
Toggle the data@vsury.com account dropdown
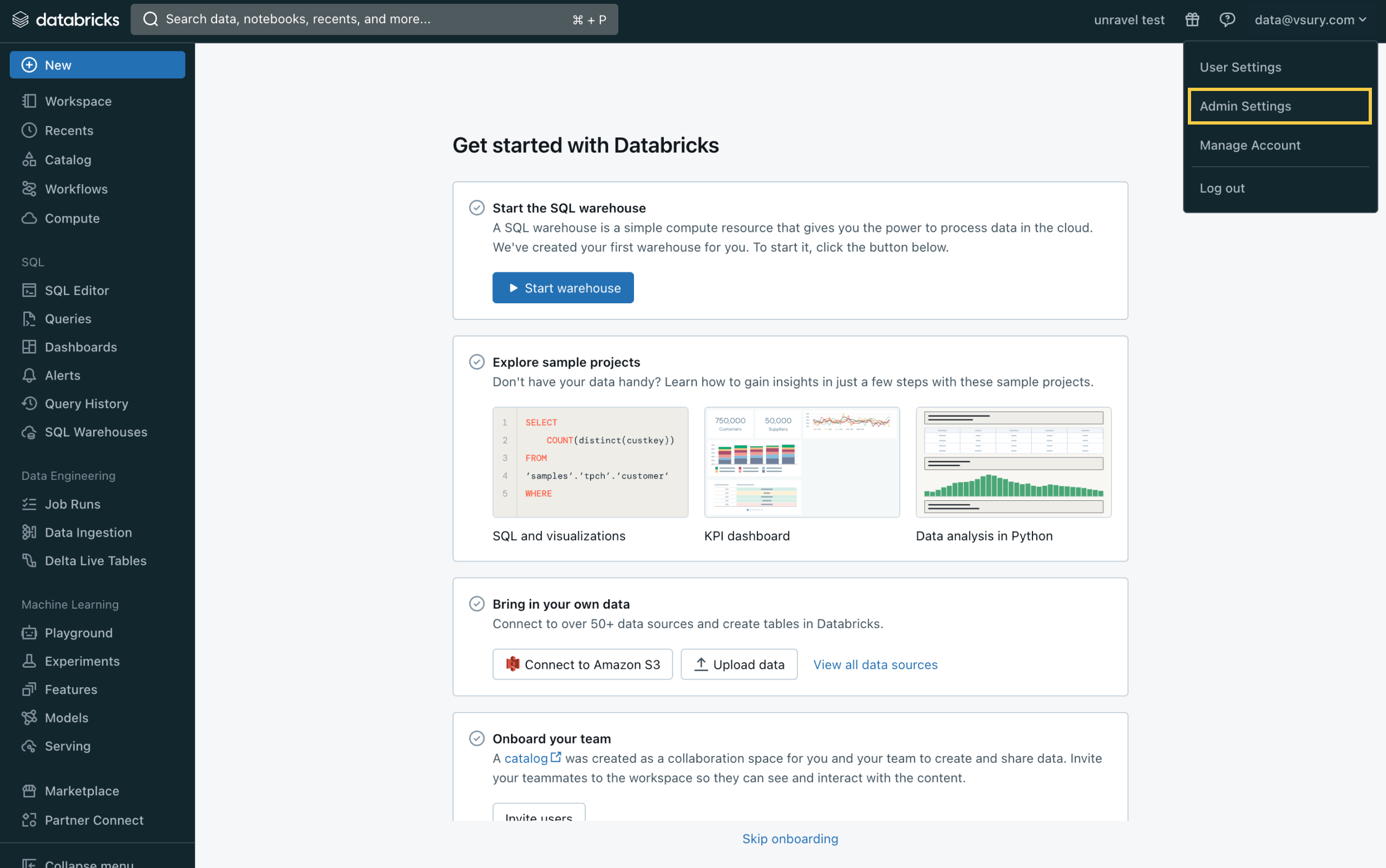[x=1310, y=19]
